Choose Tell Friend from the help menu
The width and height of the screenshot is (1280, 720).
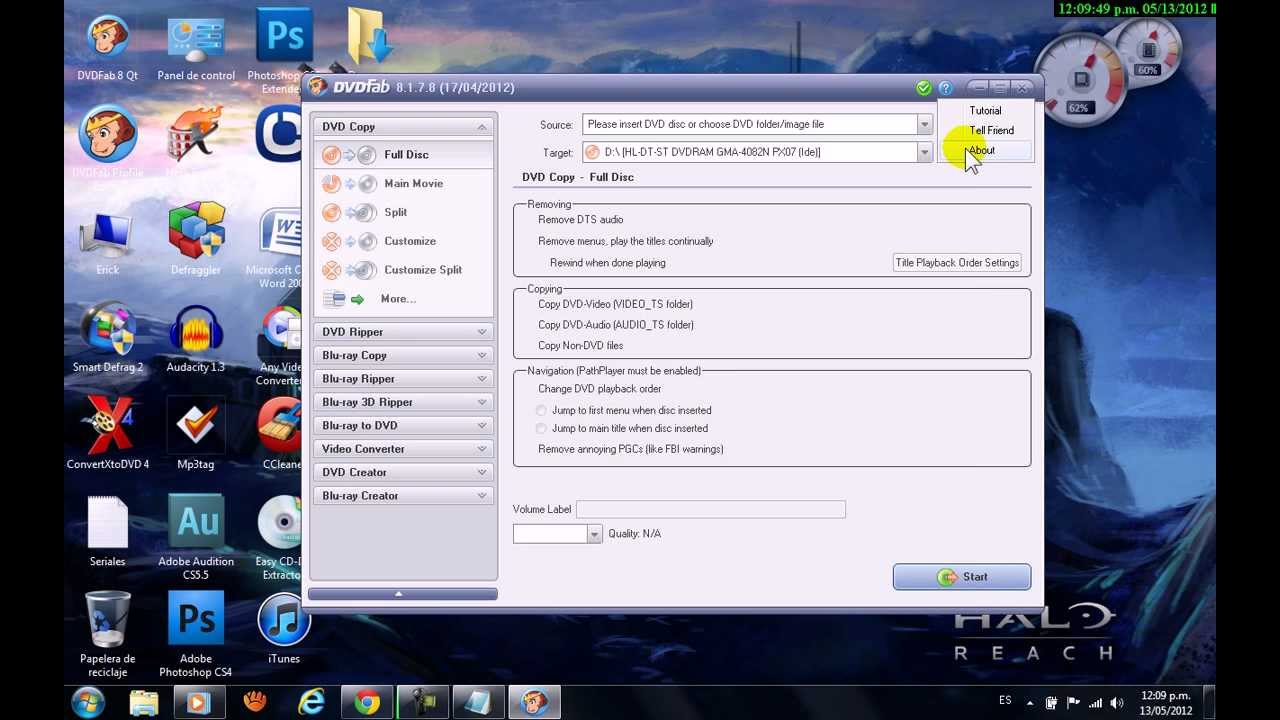(985, 131)
